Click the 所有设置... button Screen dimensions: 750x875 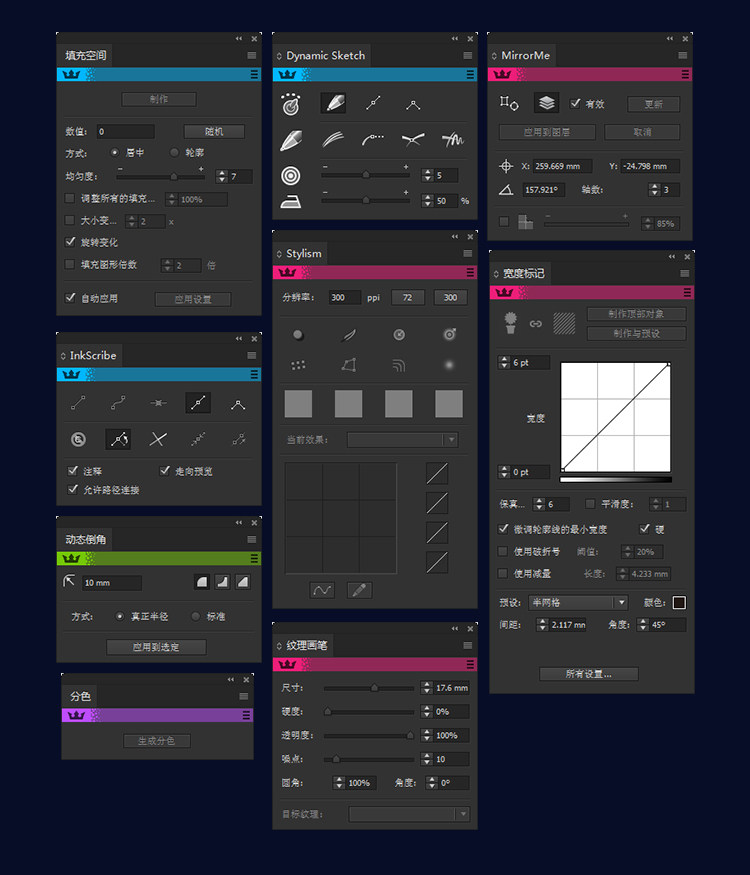589,674
